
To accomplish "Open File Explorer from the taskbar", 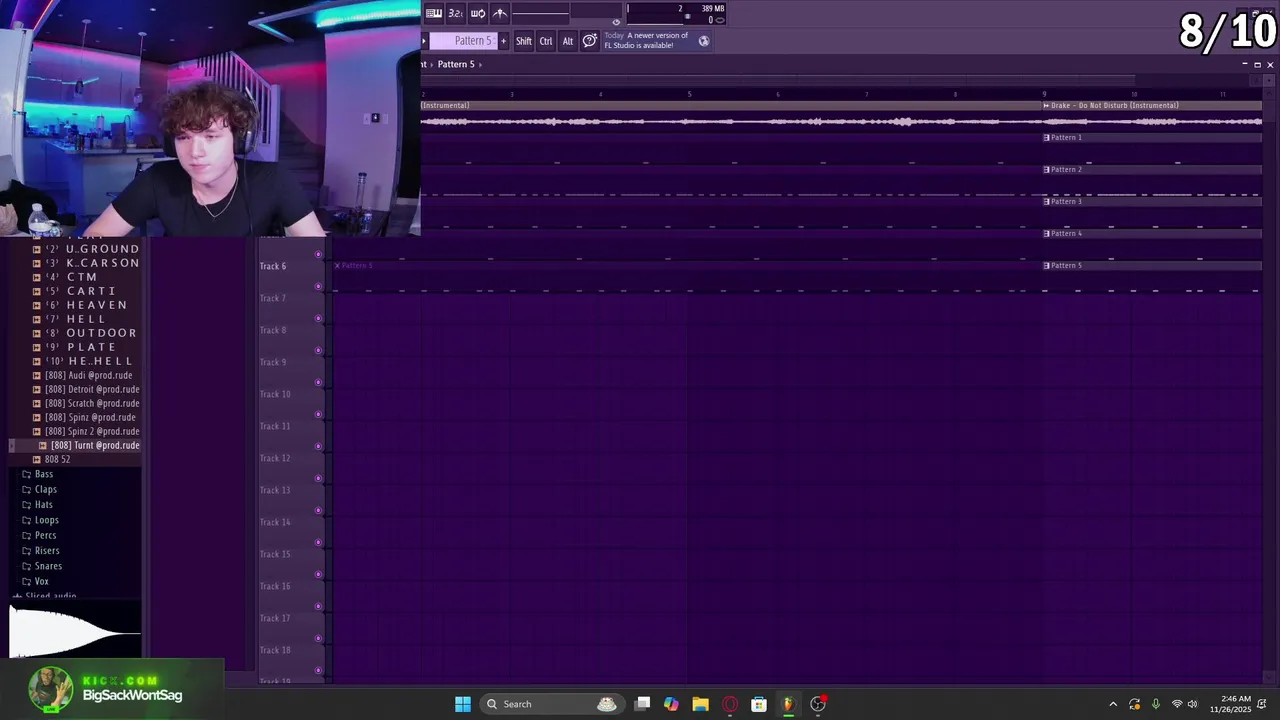I will pos(700,704).
